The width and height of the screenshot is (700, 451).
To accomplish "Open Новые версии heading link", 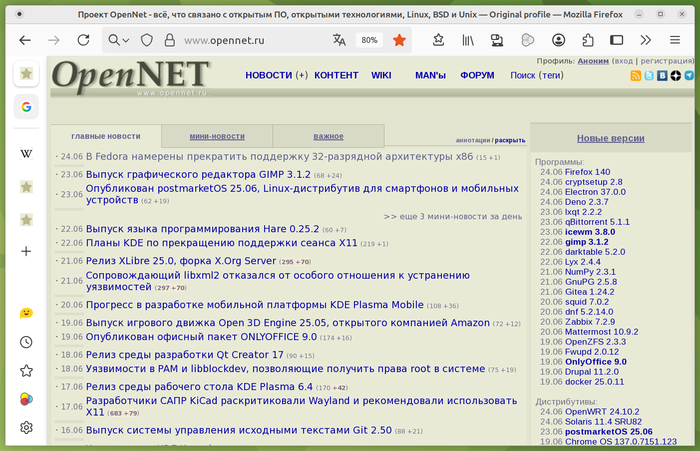I will 610,138.
